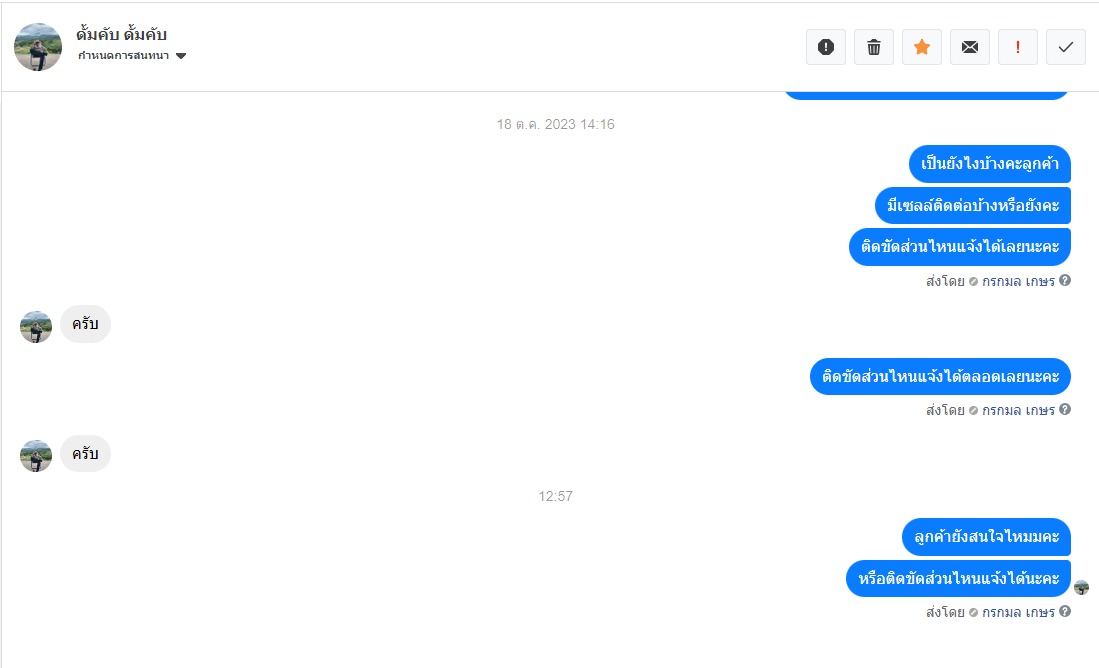Image resolution: width=1099 pixels, height=668 pixels.
Task: Click the small seen-by avatar beside last message
Action: [x=1081, y=587]
